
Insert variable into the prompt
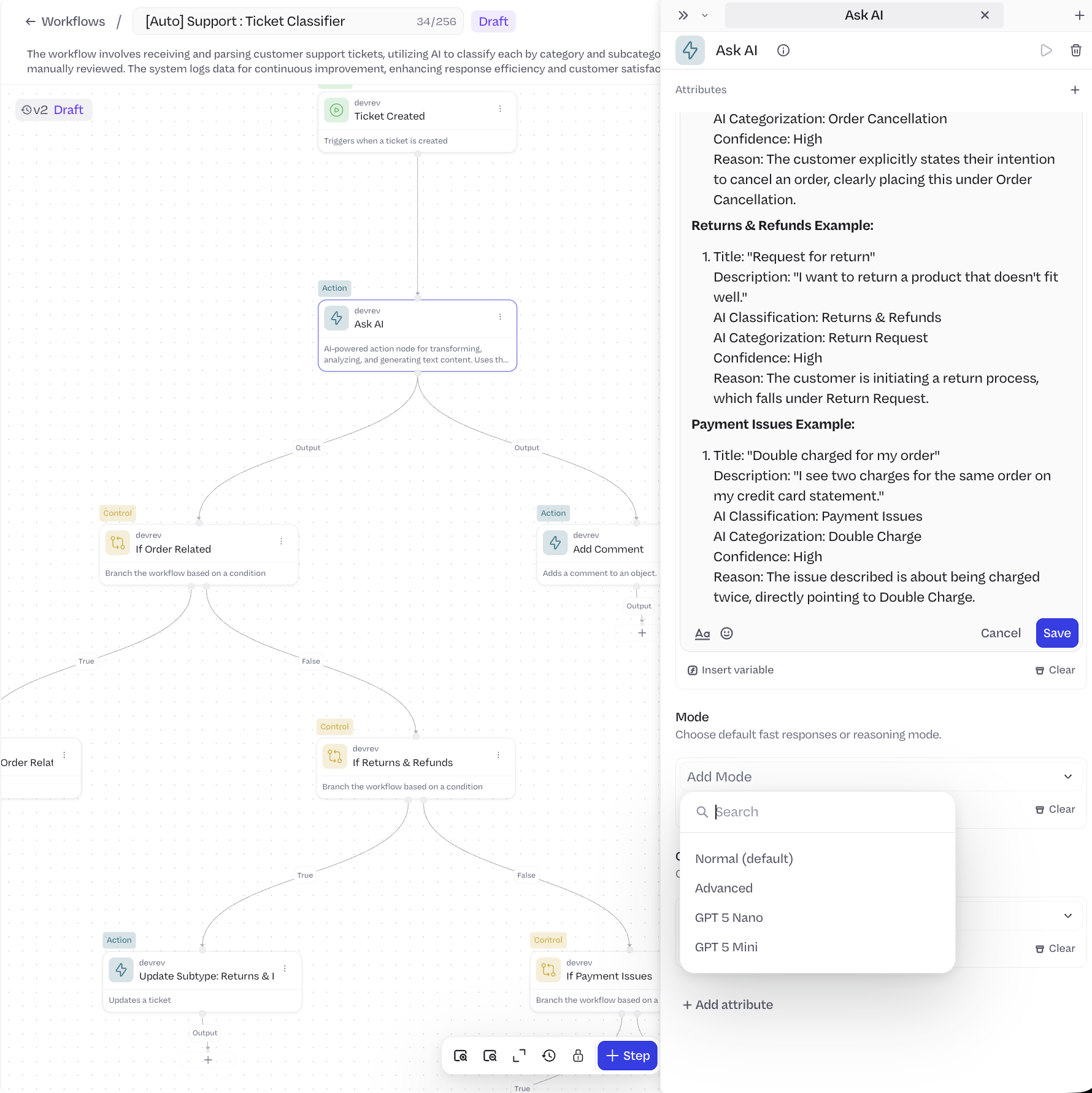[x=730, y=670]
